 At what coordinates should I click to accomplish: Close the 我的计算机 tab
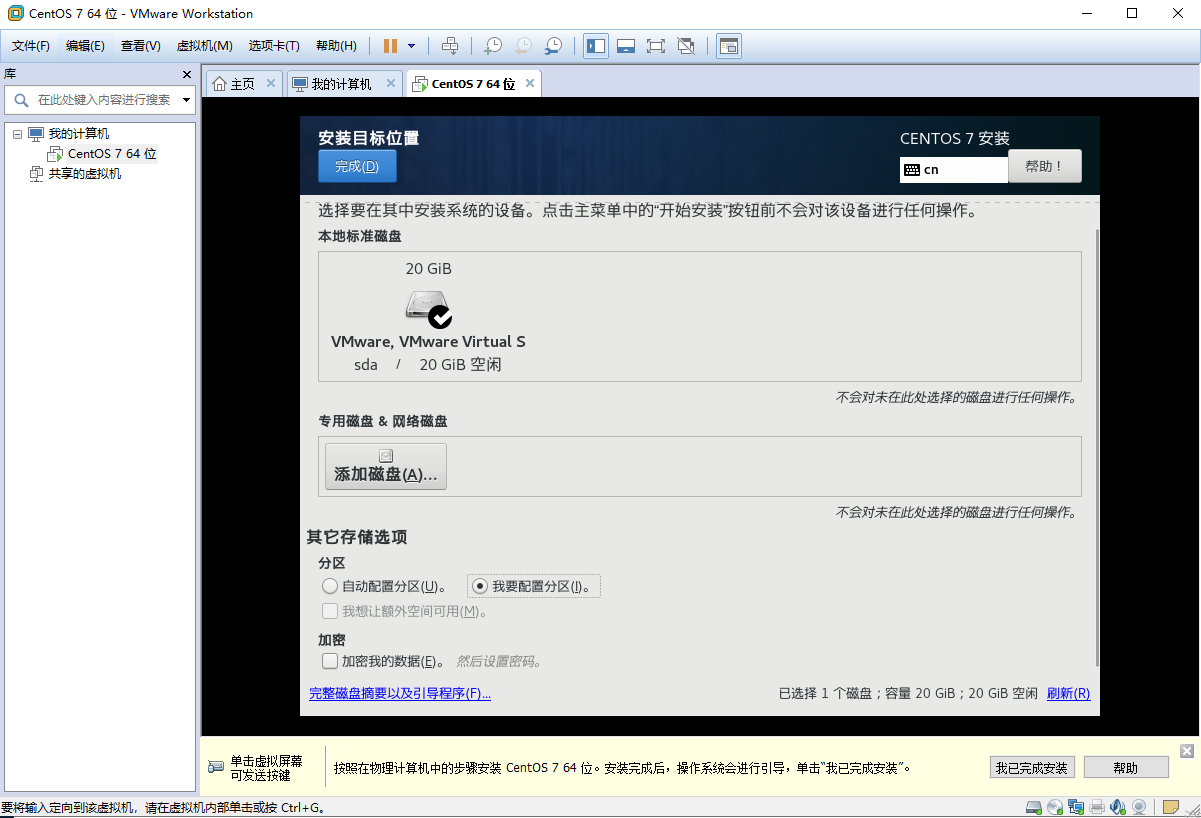click(391, 83)
